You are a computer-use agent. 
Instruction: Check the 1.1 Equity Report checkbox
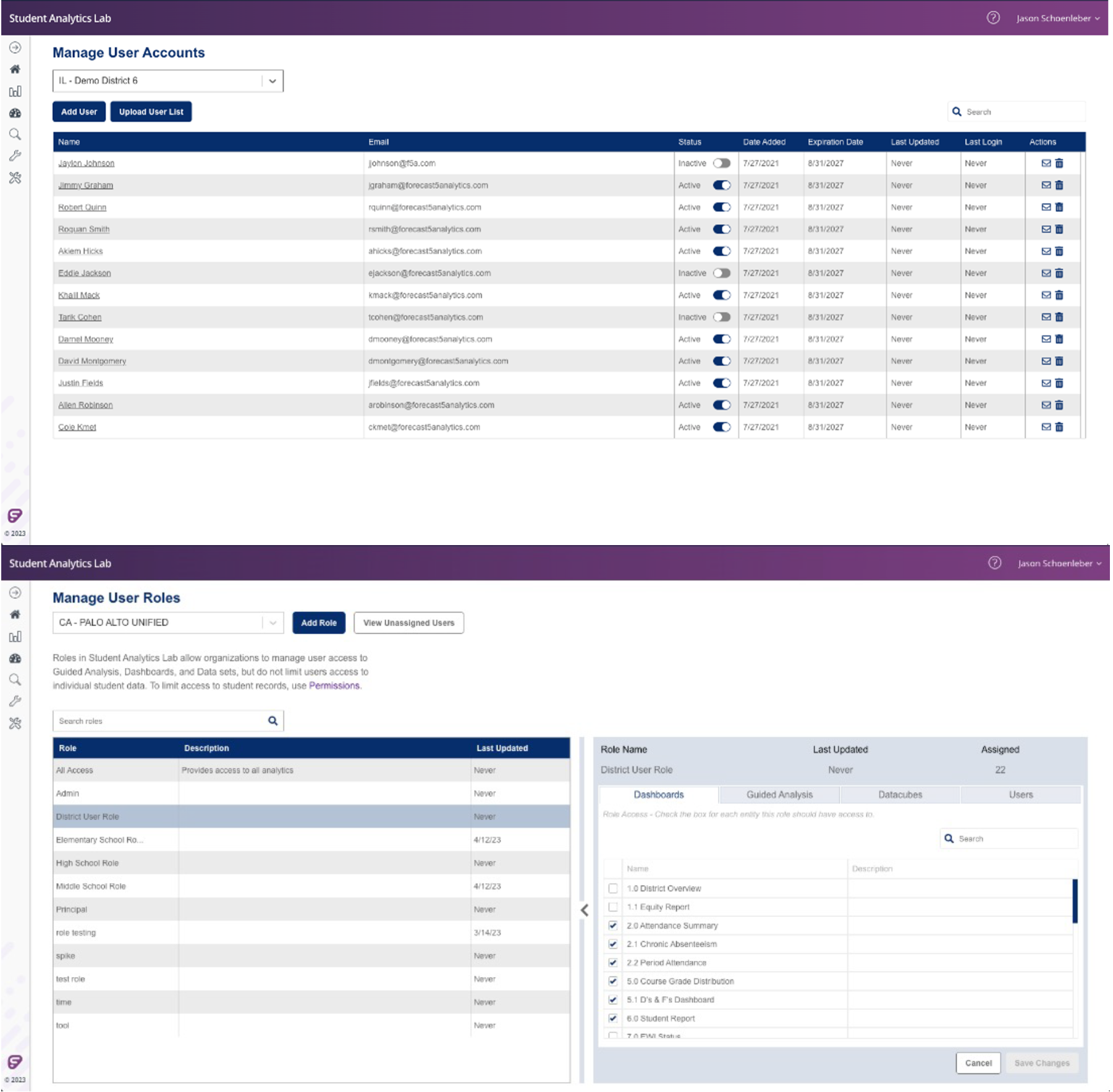tap(612, 907)
